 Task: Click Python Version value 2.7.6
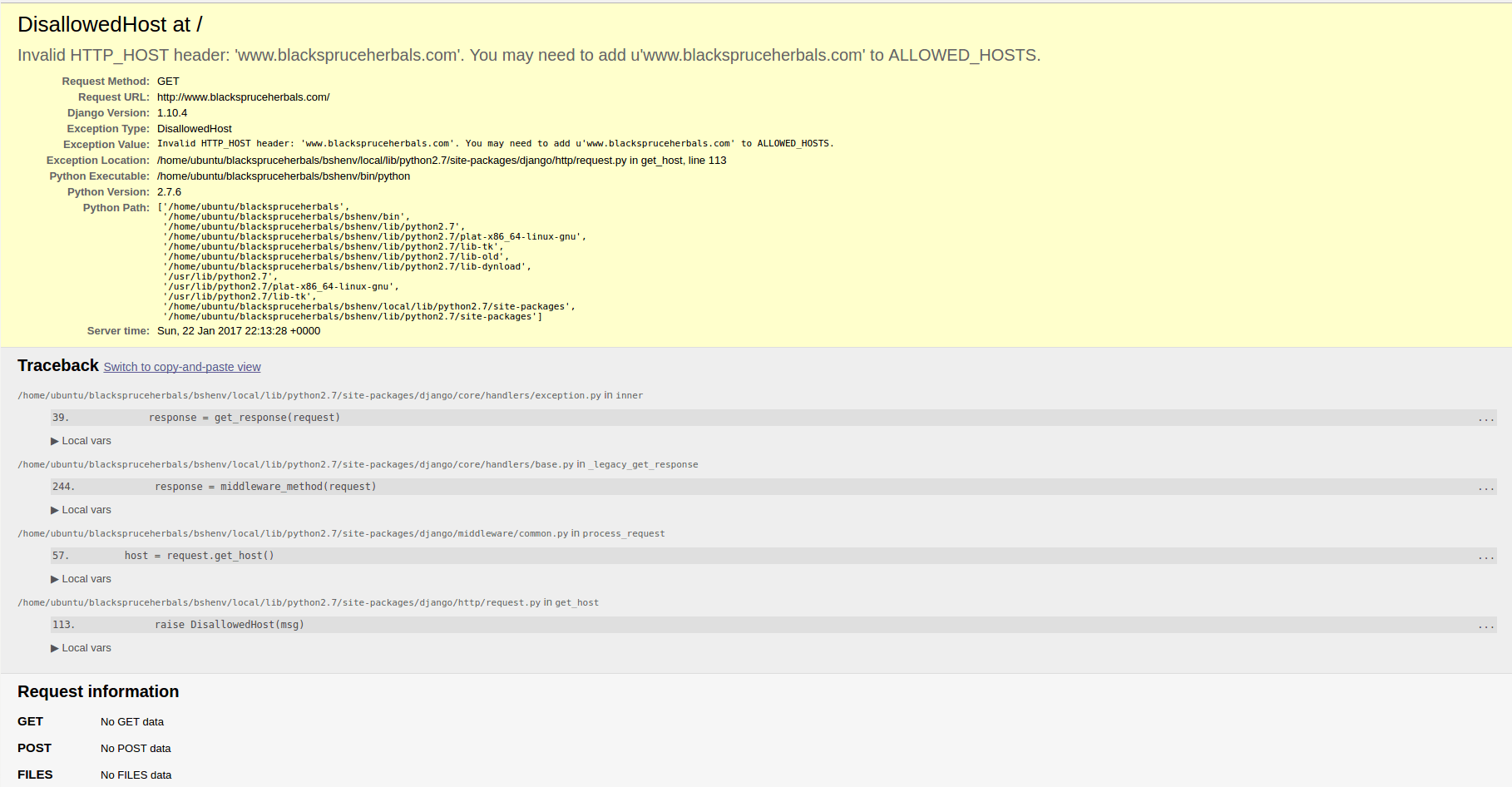[x=169, y=192]
